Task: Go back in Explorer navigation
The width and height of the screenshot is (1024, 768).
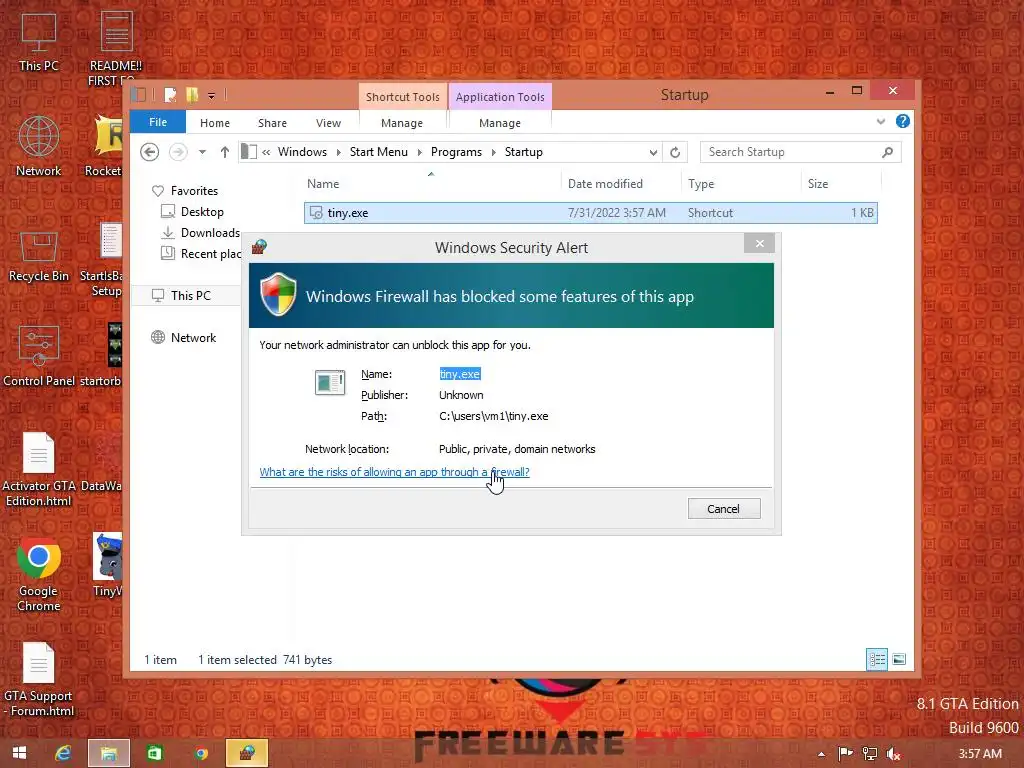Action: tap(150, 152)
